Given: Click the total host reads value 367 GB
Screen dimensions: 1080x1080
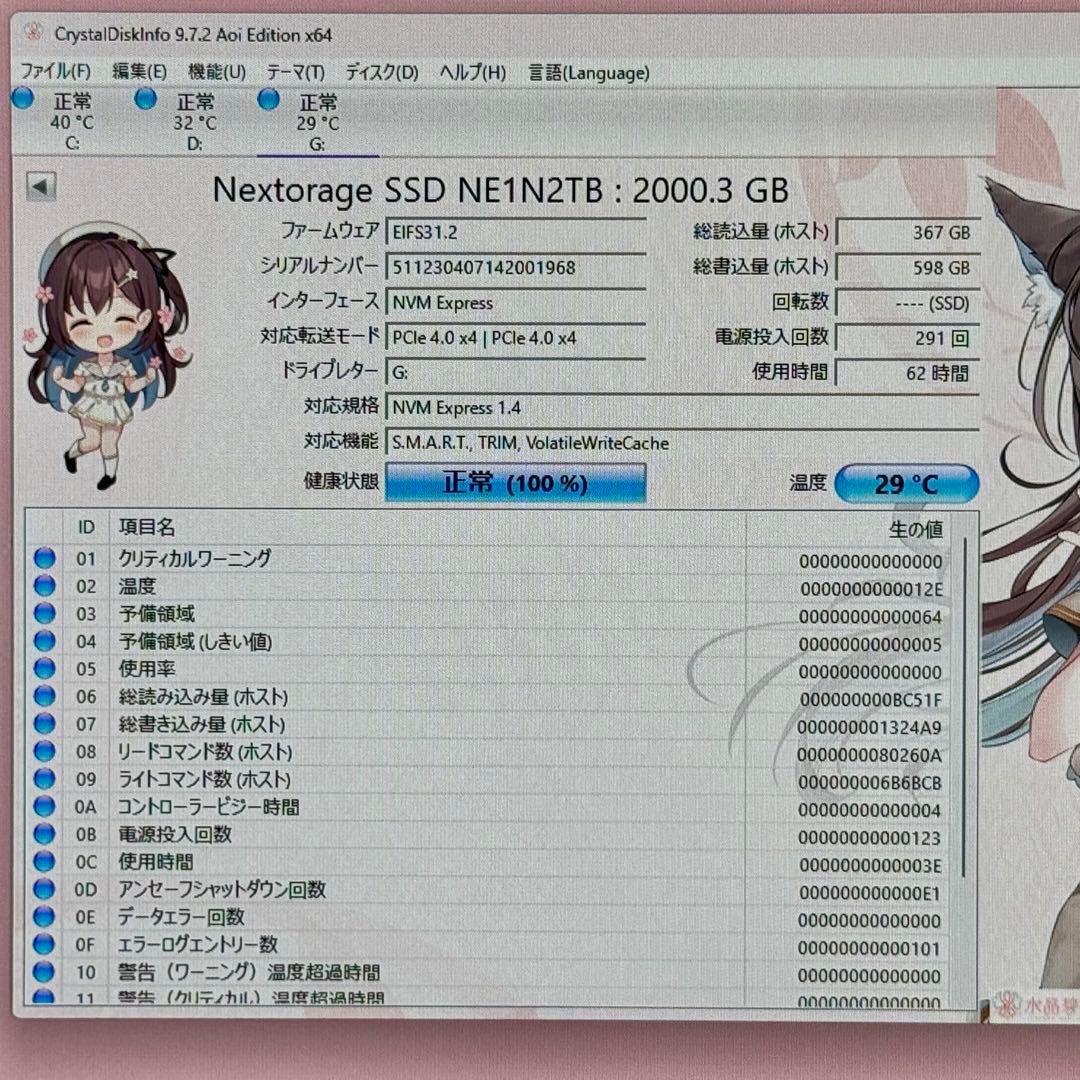Looking at the screenshot, I should click(908, 233).
